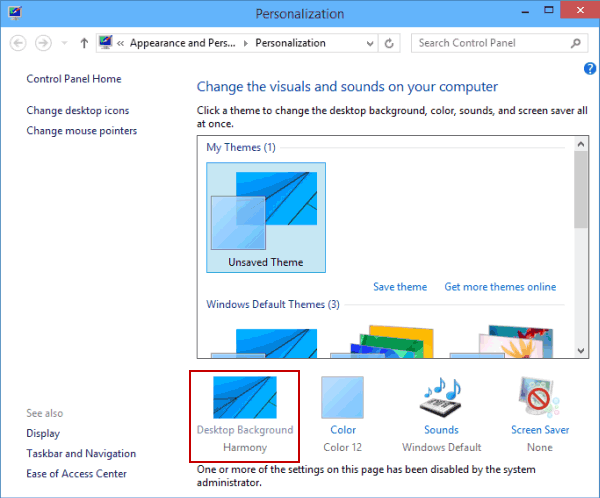The width and height of the screenshot is (600, 498).
Task: Click the Windows Default sounds value
Action: 442,447
